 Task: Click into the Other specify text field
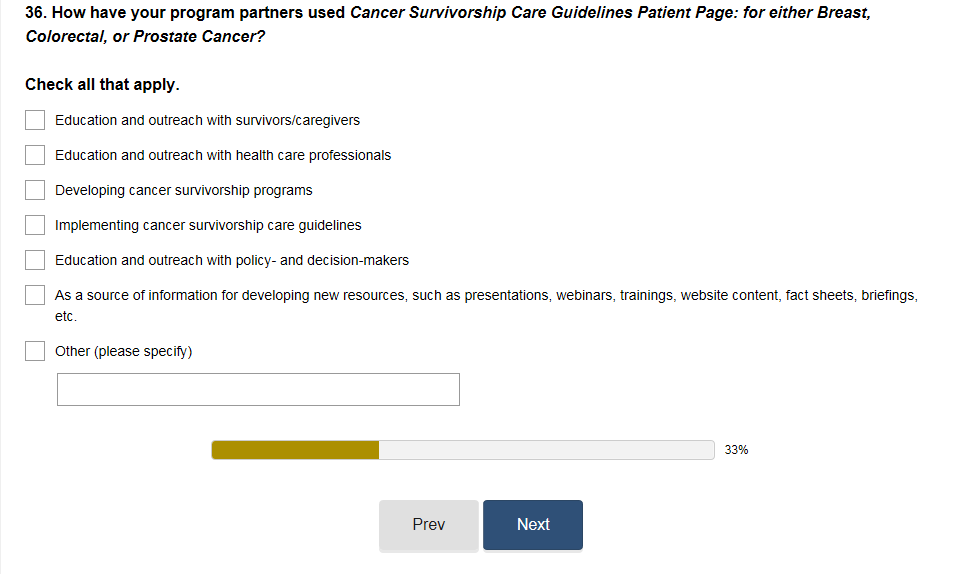[258, 390]
